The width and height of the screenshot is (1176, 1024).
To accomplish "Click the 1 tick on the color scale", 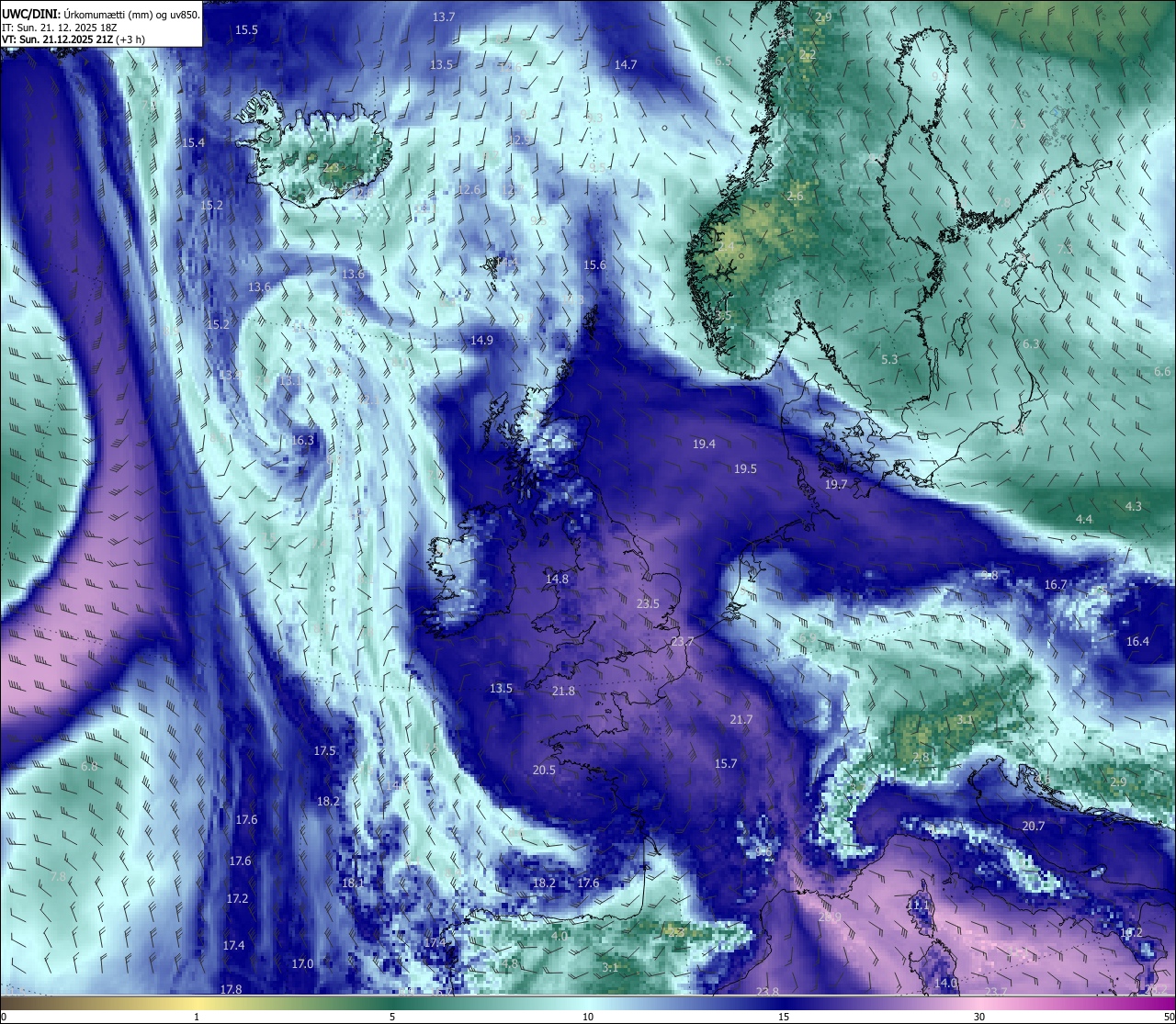I will pos(197,1017).
